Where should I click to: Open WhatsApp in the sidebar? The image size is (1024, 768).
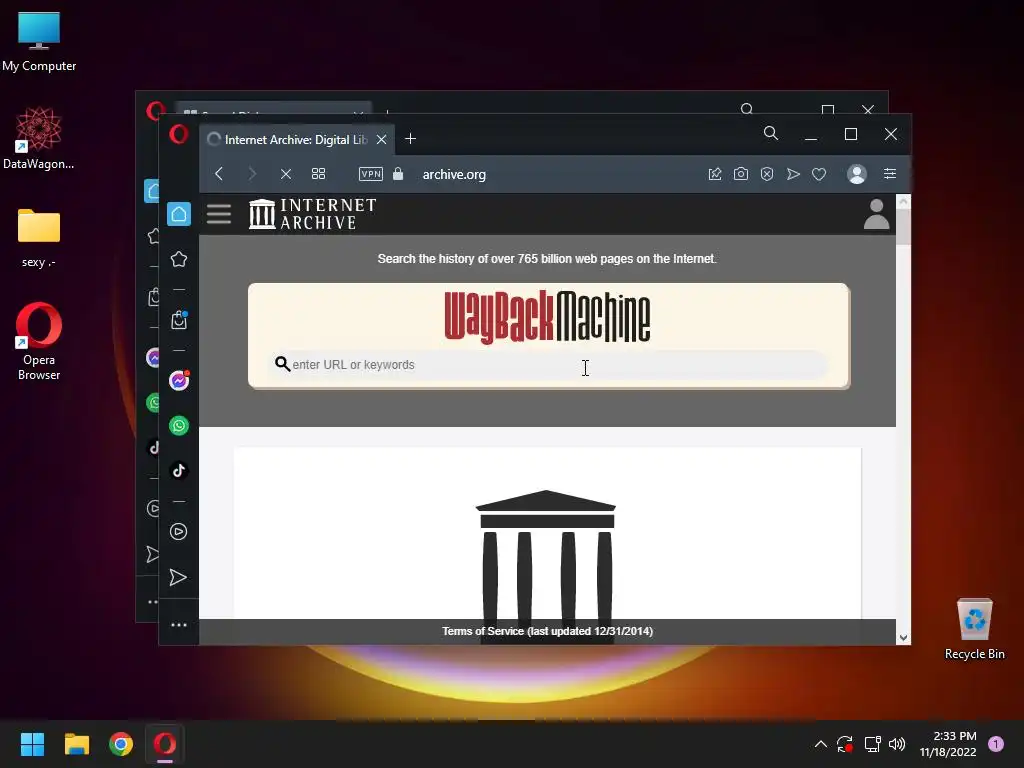[179, 426]
